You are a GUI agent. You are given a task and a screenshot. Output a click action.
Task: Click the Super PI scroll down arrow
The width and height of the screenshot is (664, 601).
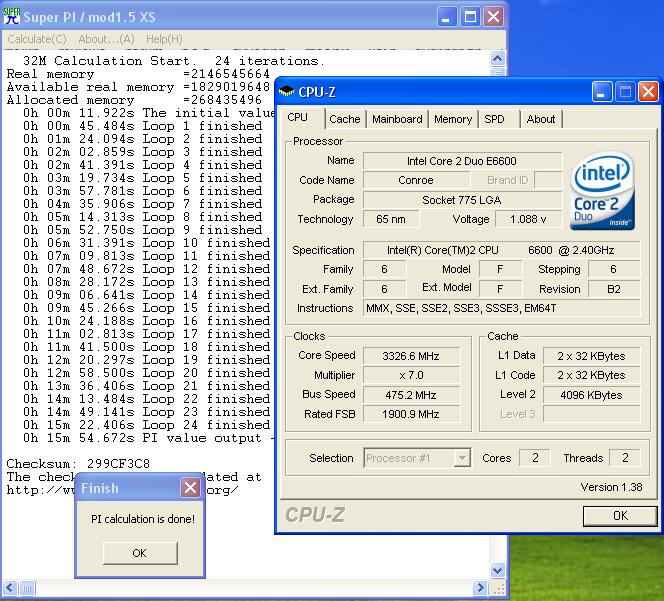coord(498,570)
